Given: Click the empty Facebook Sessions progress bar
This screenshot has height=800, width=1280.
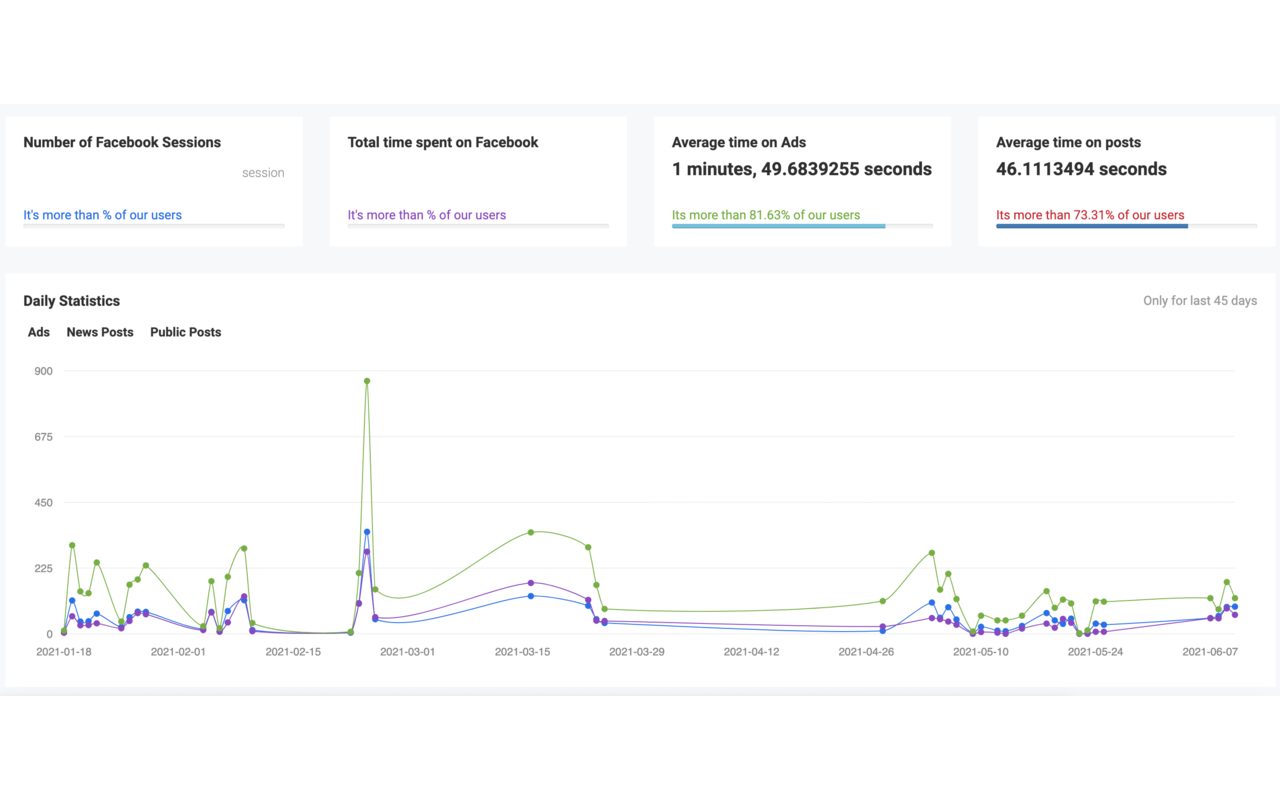Looking at the screenshot, I should point(154,226).
